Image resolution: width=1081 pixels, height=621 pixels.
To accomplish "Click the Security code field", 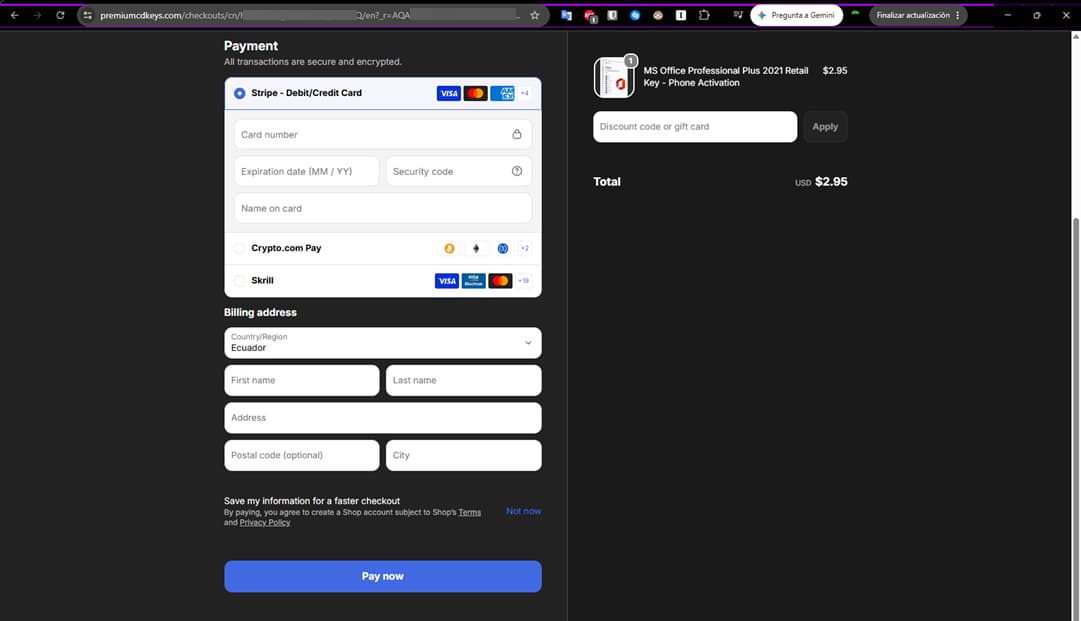I will [x=458, y=171].
